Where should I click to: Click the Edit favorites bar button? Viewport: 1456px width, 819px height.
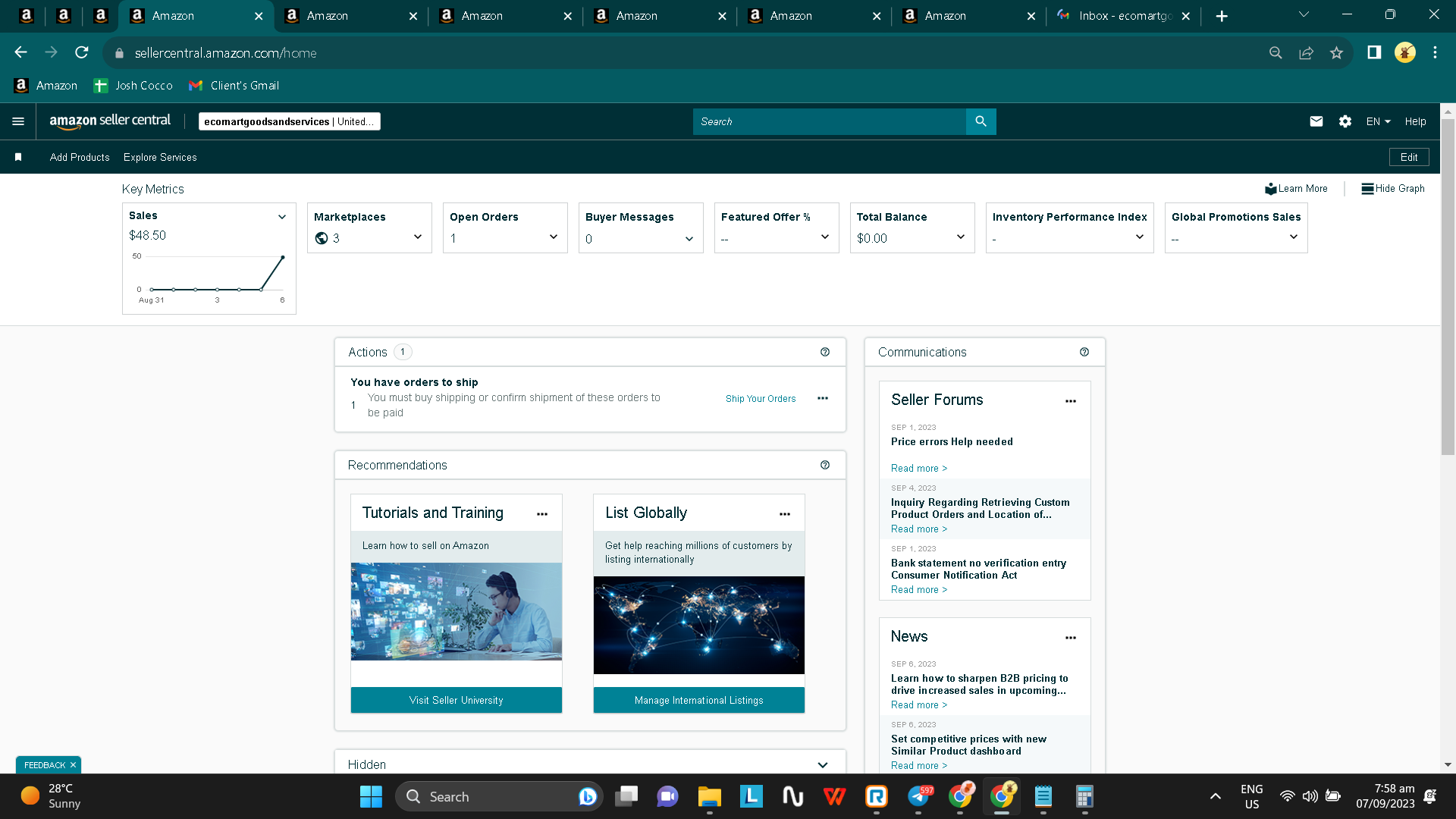(1409, 157)
